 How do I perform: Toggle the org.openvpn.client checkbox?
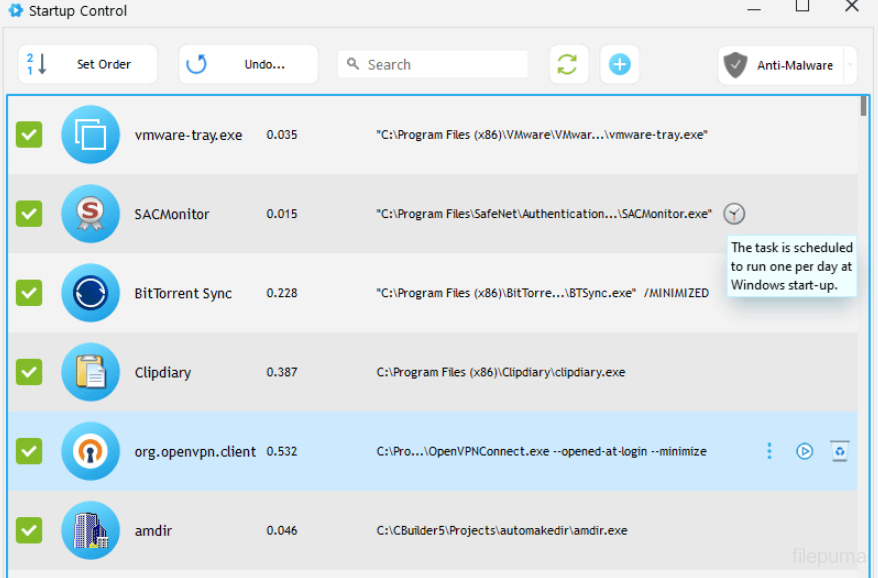pos(29,451)
